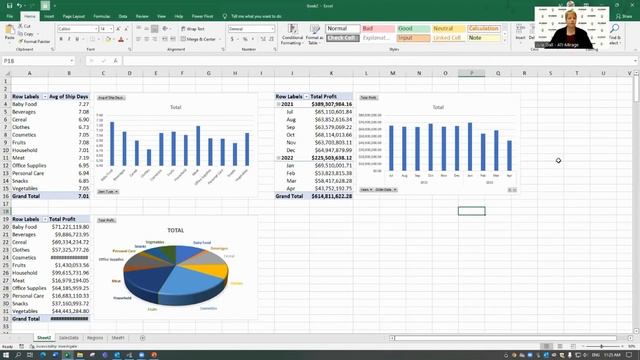Open the Font name dropdown
640x360 pixels.
point(96,29)
